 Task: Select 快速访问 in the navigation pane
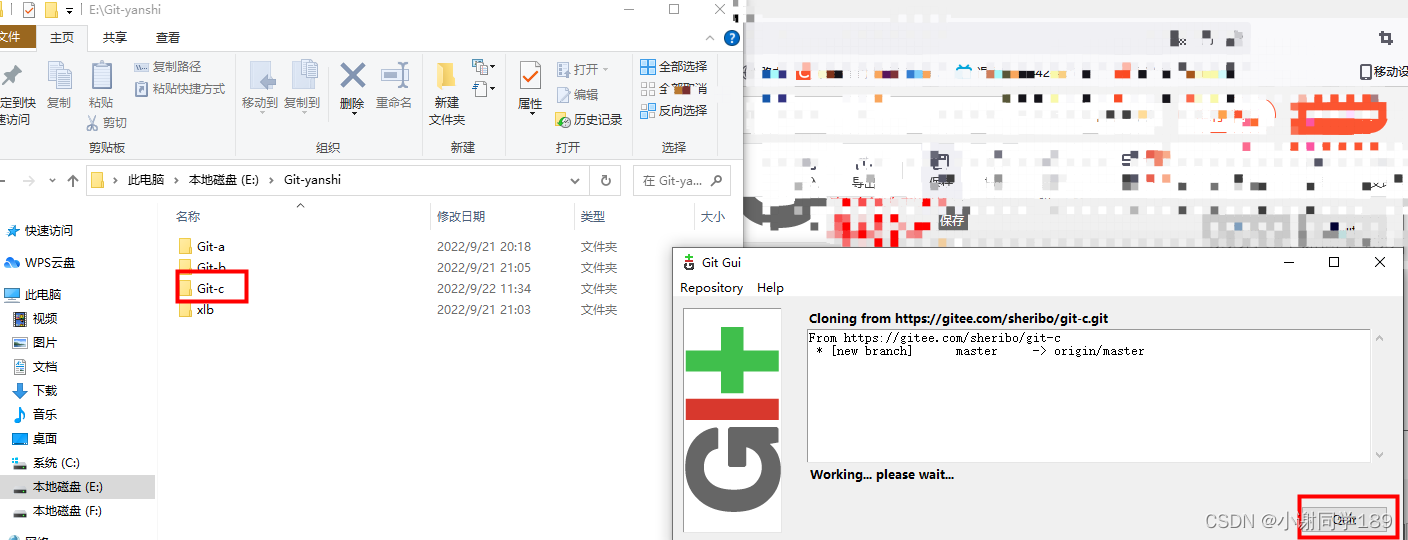click(x=40, y=231)
